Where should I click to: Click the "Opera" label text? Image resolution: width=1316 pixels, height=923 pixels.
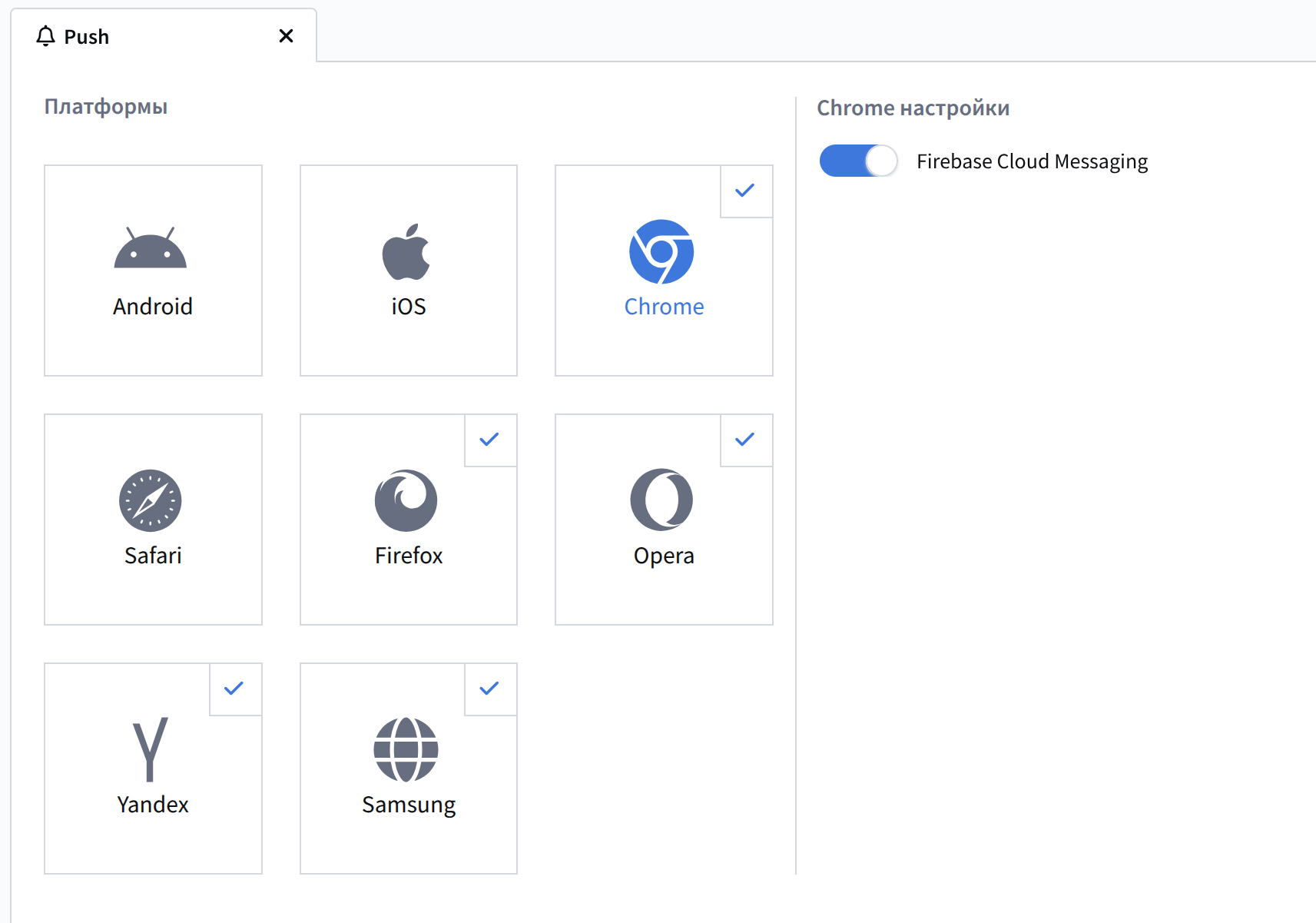[665, 556]
